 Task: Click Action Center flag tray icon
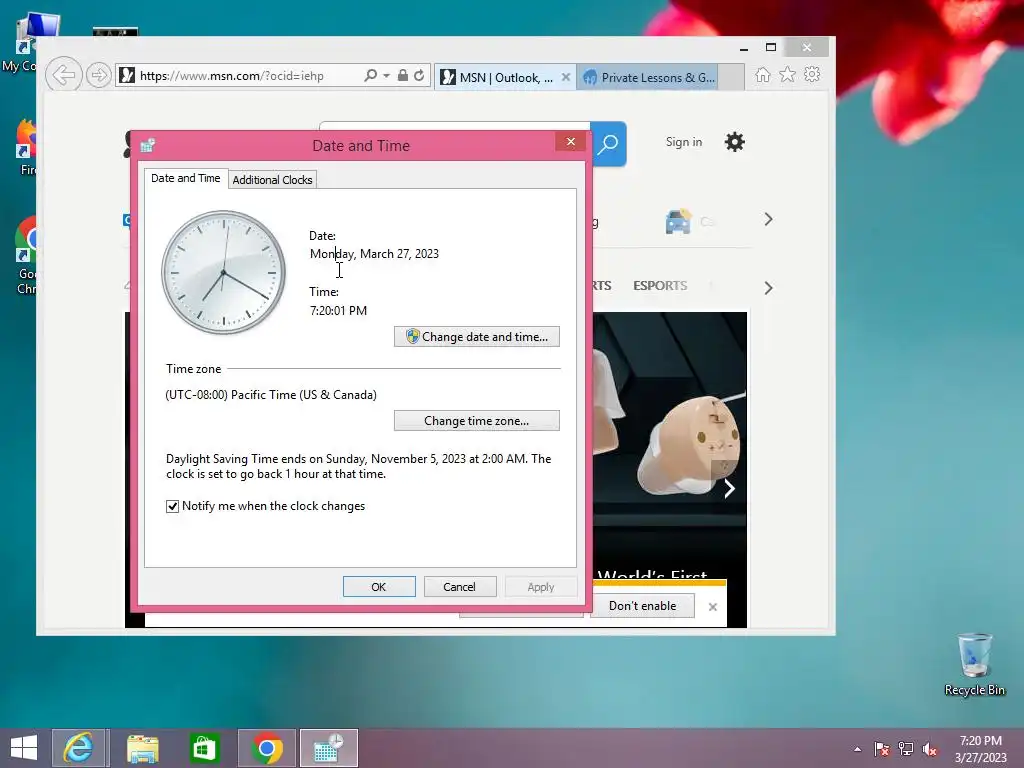pyautogui.click(x=881, y=749)
